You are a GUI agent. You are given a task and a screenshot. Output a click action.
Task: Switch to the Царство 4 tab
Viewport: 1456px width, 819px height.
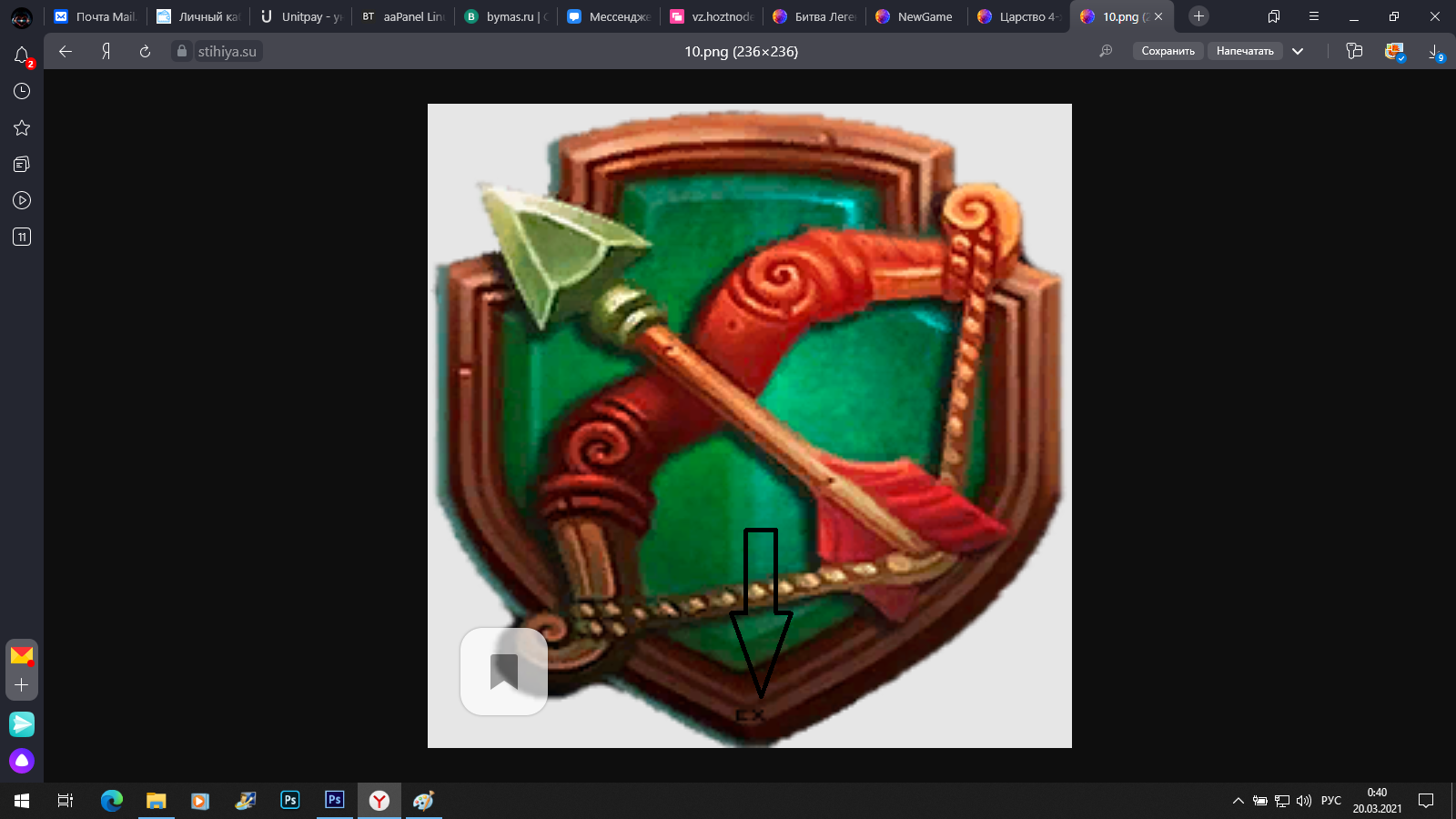(1020, 16)
